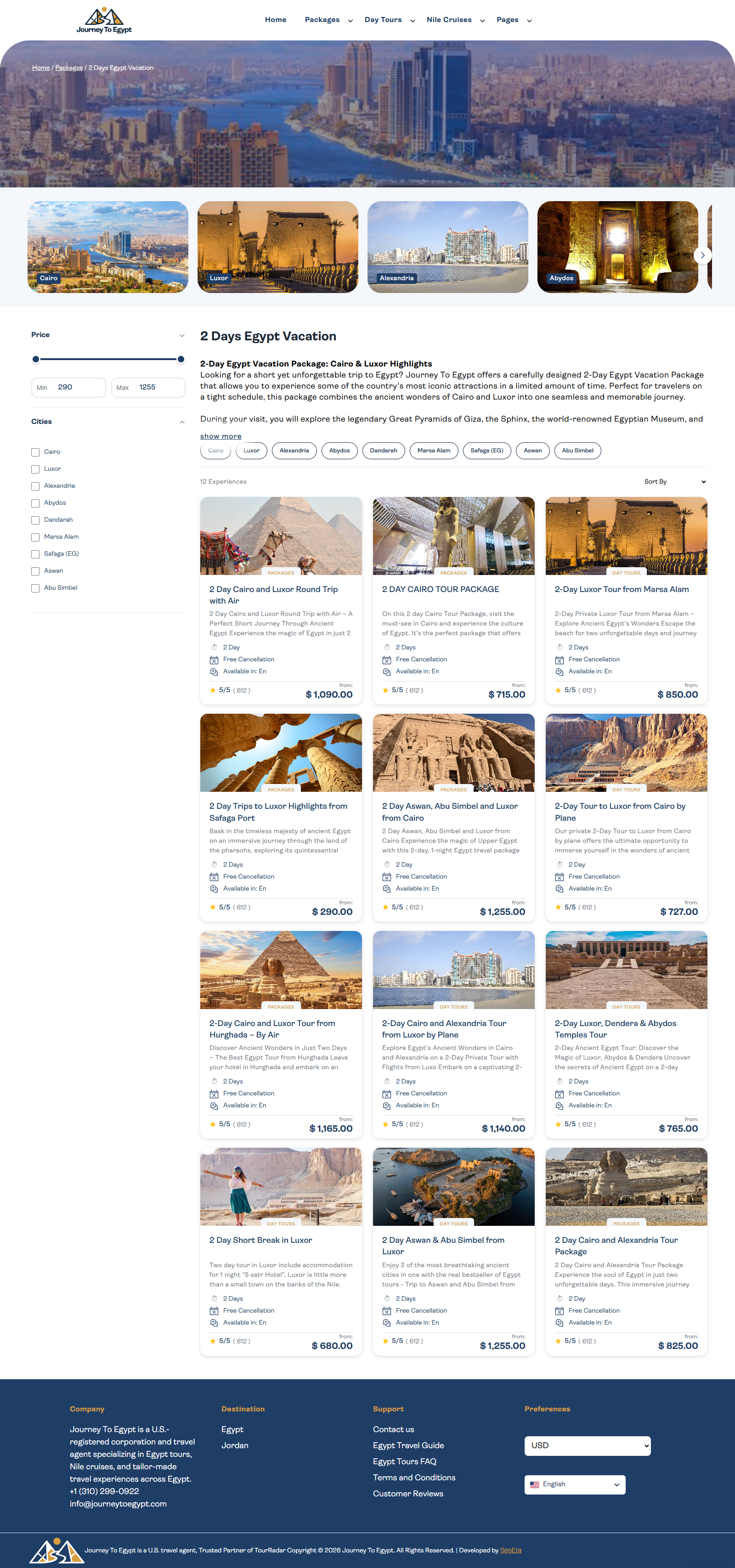The image size is (735, 1568).
Task: Click the show more link
Action: coord(220,436)
